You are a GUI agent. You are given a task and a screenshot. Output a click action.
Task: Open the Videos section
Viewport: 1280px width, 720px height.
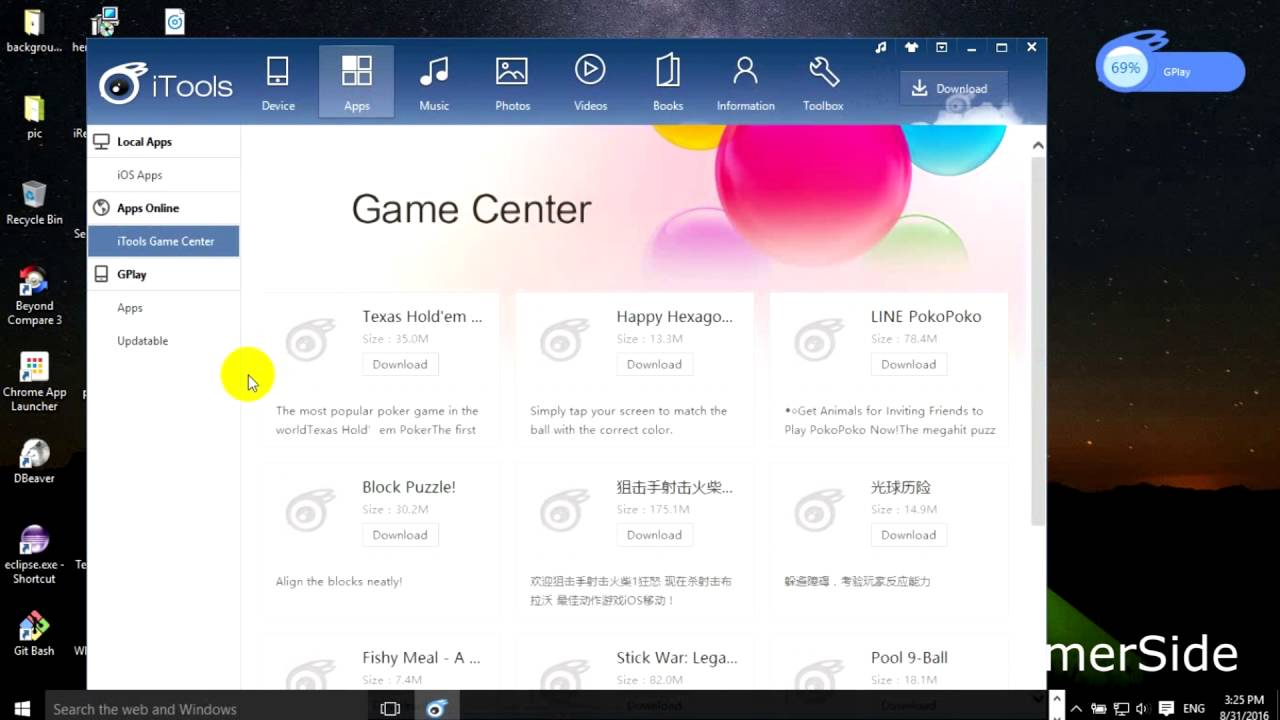[x=590, y=83]
